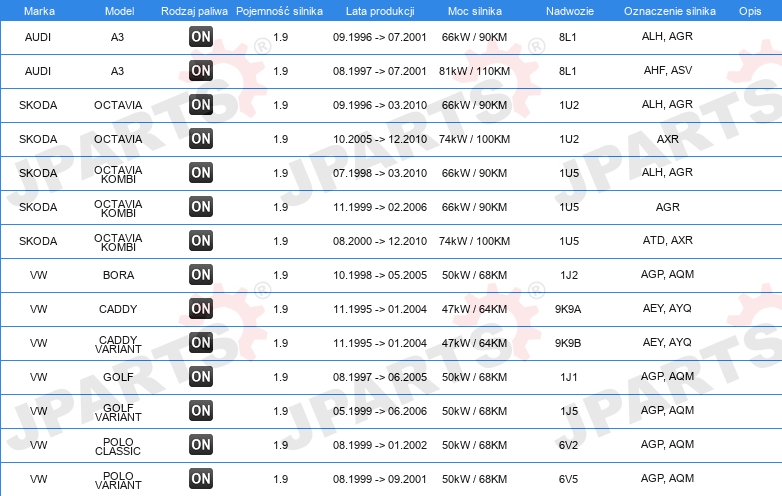The width and height of the screenshot is (782, 496).
Task: Select the 81kW / 110KM power cell
Action: click(474, 71)
